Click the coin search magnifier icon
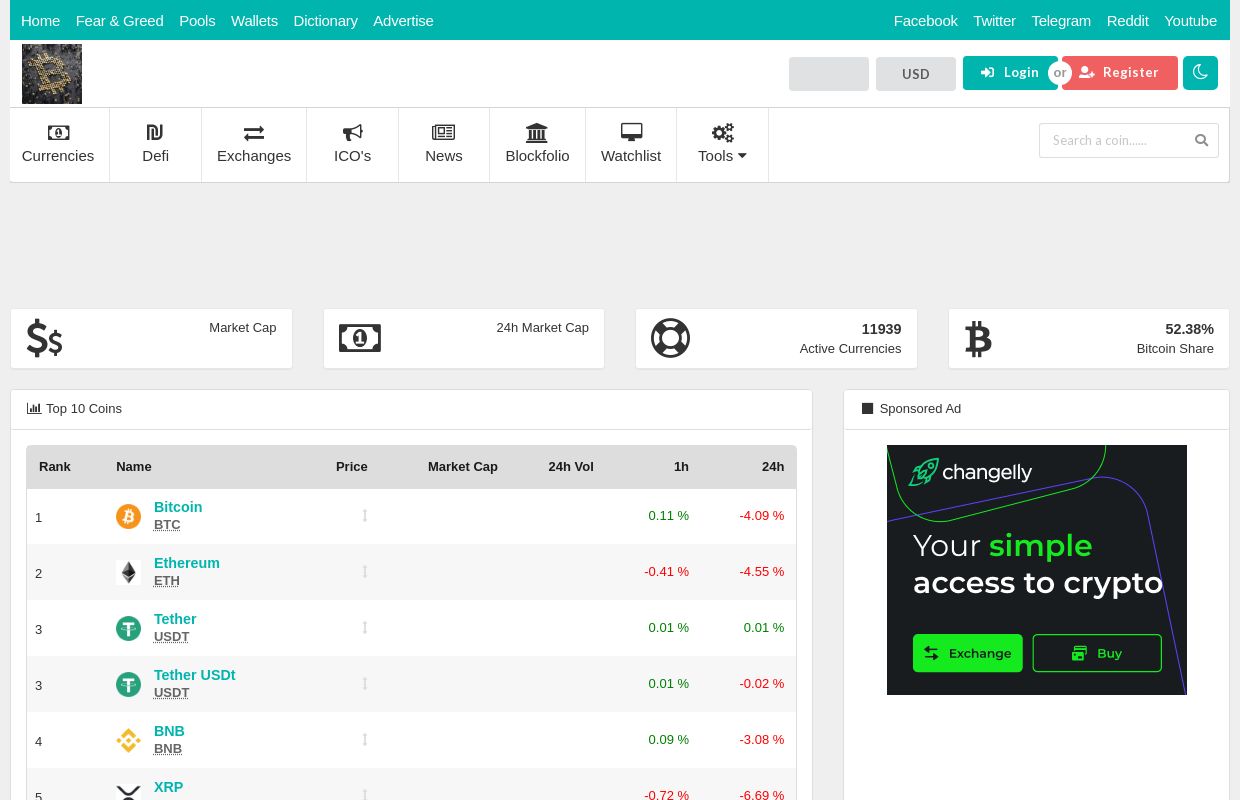Screen dimensions: 1240x800 (x=1201, y=140)
